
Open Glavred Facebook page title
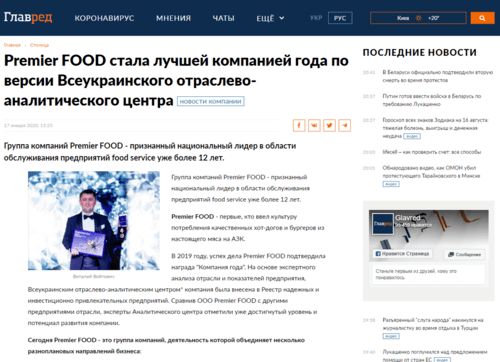(408, 218)
